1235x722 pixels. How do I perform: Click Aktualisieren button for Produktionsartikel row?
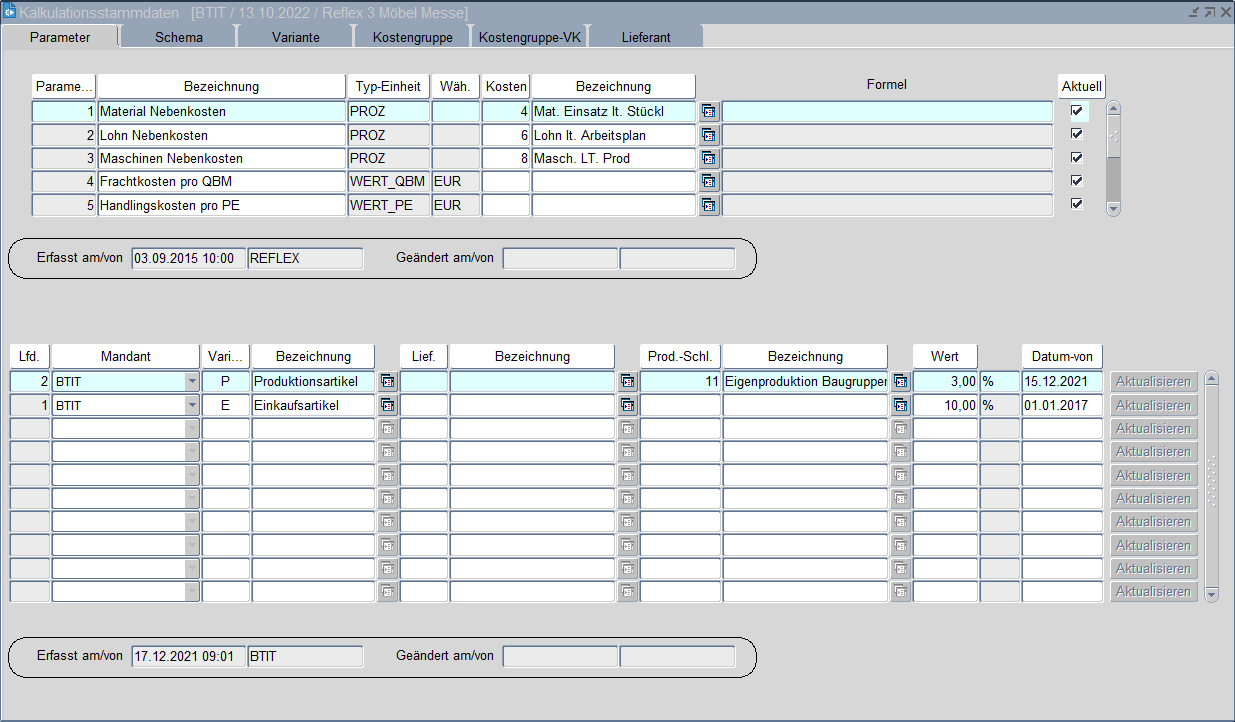pos(1153,381)
